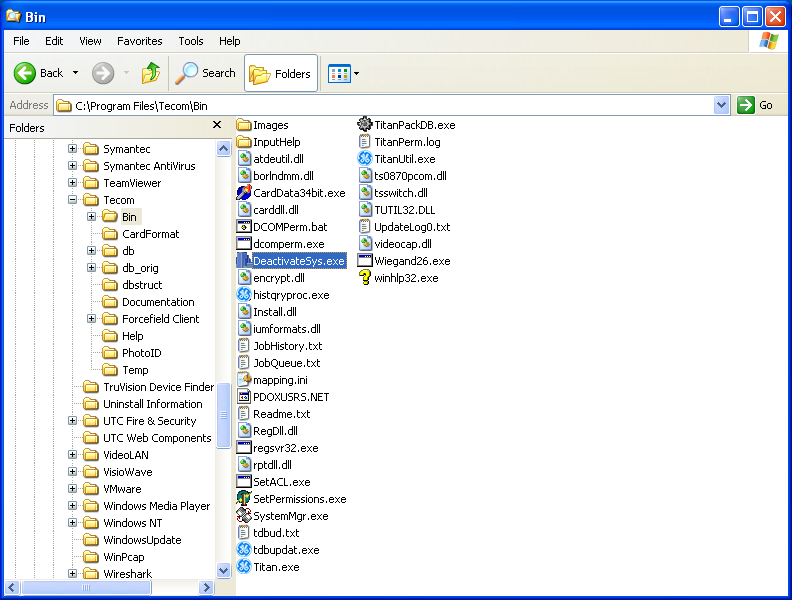This screenshot has height=600, width=792.
Task: Select the Titan.exe icon
Action: 244,567
